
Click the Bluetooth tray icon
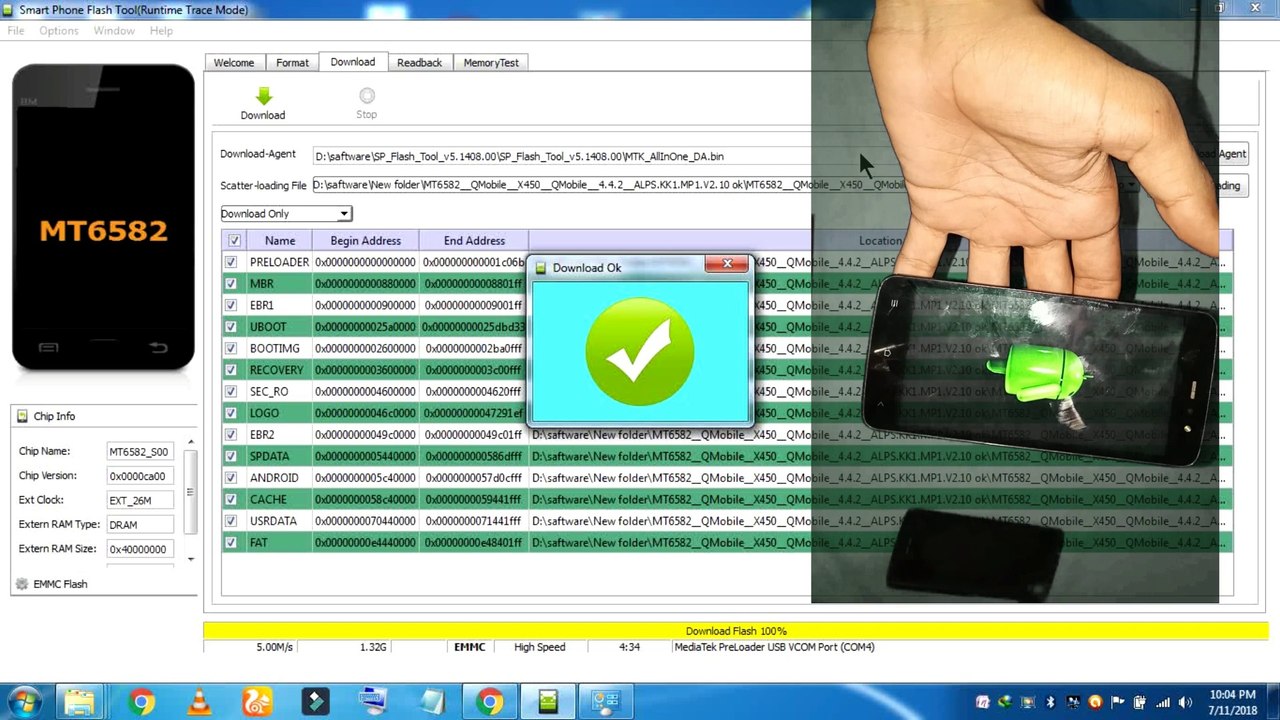point(1050,703)
